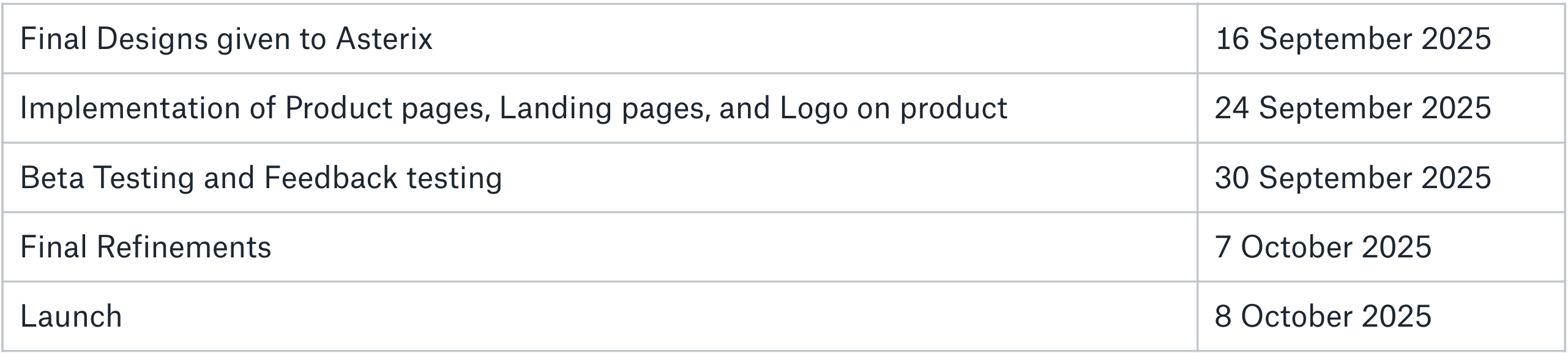Click 'Logo on product' text

click(x=894, y=109)
